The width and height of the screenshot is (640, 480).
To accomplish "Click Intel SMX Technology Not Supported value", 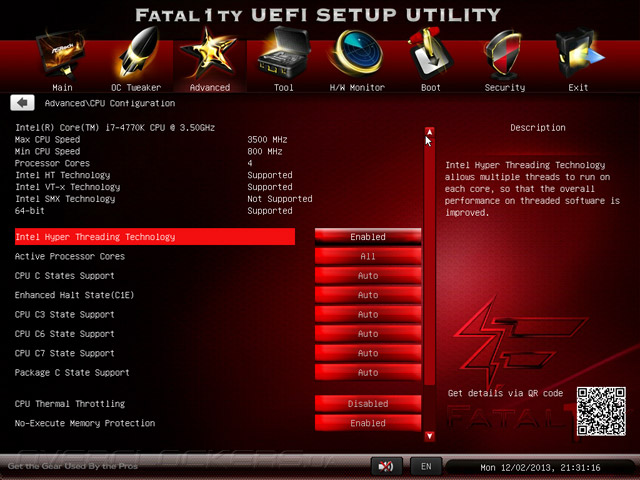I will pos(280,199).
